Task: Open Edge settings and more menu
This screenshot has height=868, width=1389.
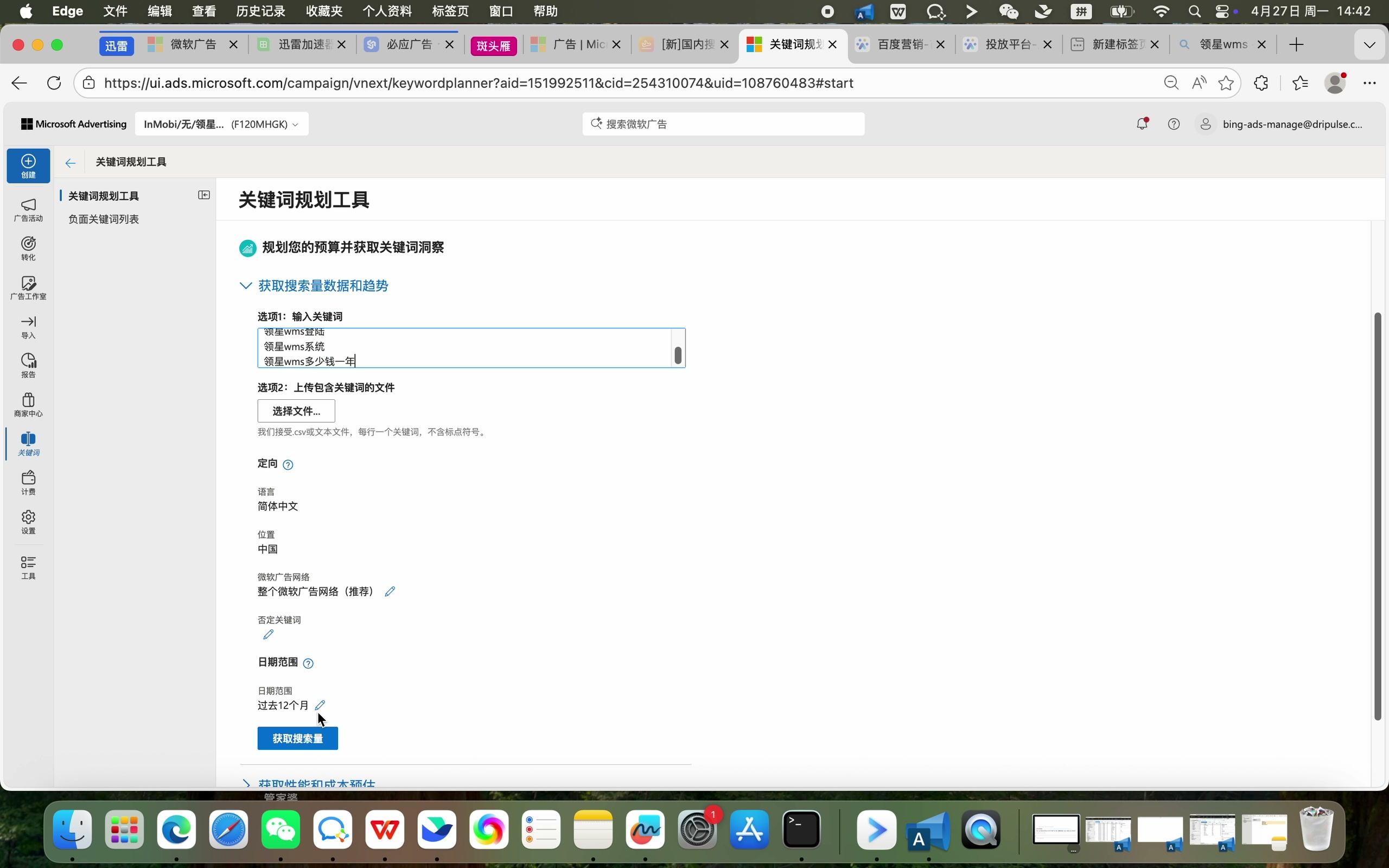Action: (x=1369, y=83)
